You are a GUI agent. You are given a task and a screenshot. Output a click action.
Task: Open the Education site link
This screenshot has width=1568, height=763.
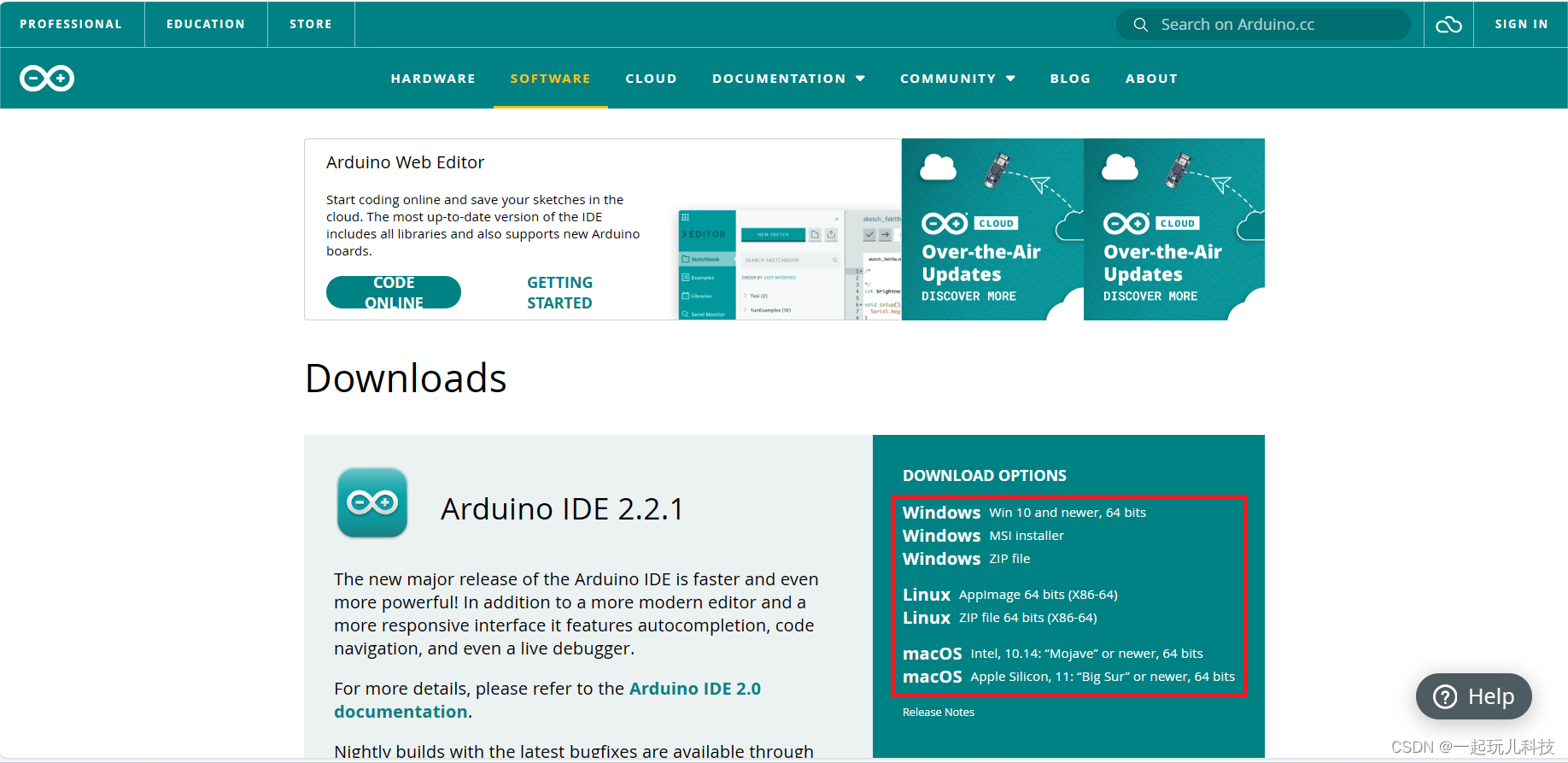pos(206,24)
